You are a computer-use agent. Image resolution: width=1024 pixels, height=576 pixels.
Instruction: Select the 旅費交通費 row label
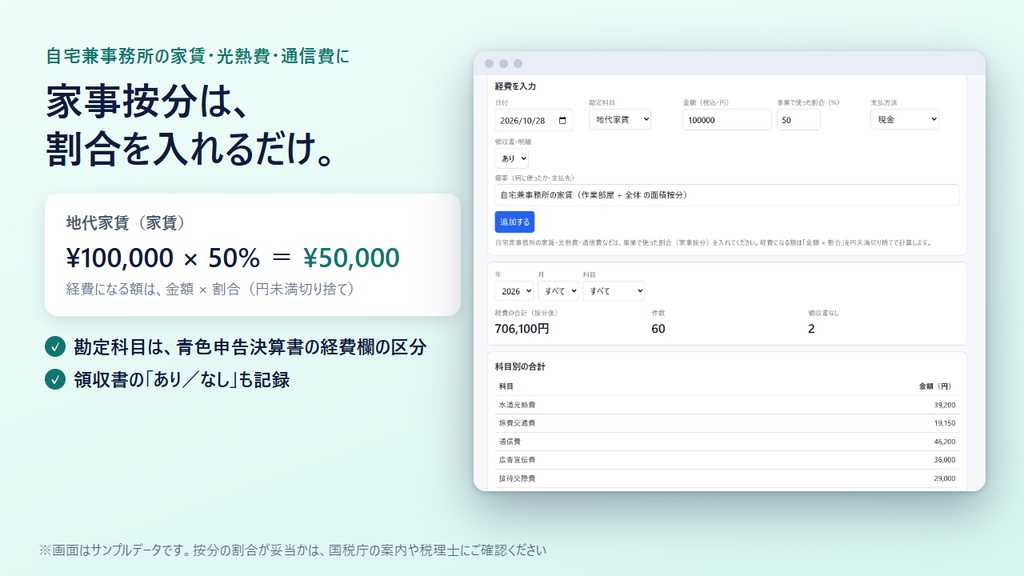pyautogui.click(x=517, y=423)
